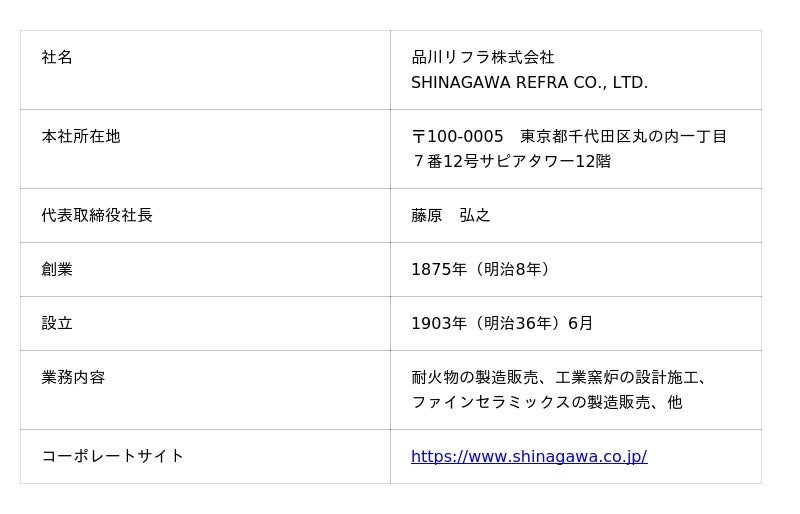Click the 創業 row label
The width and height of the screenshot is (800, 514).
pos(57,270)
